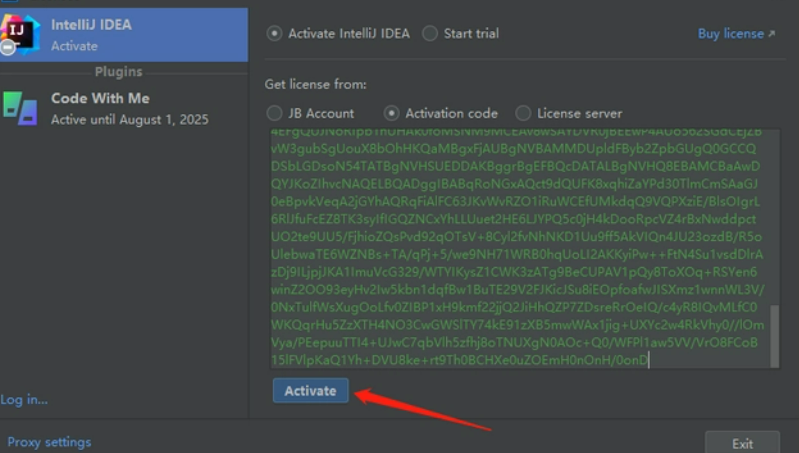Screen dimensions: 799x453
Task: Open the Buy license link
Action: point(730,34)
